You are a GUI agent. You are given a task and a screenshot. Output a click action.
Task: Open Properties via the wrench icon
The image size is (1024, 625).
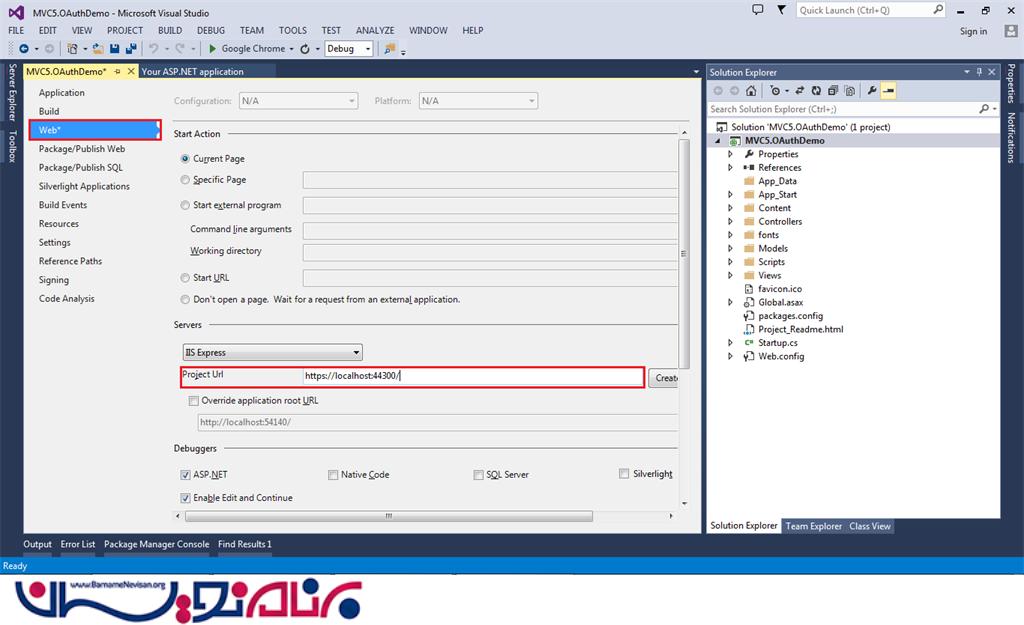pyautogui.click(x=872, y=91)
